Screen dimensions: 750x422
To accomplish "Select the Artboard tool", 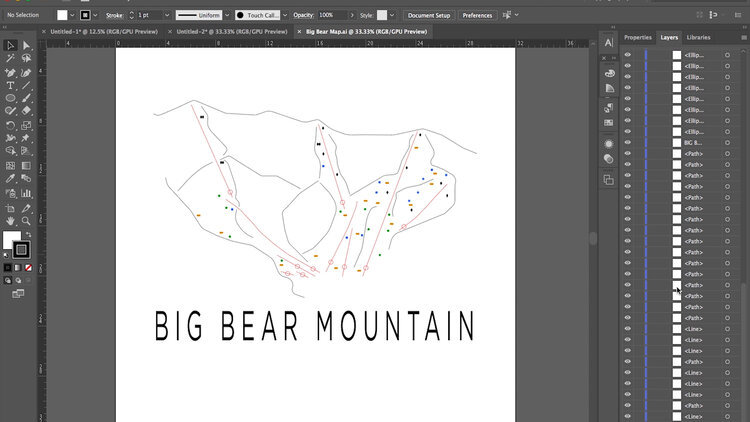I will point(10,209).
